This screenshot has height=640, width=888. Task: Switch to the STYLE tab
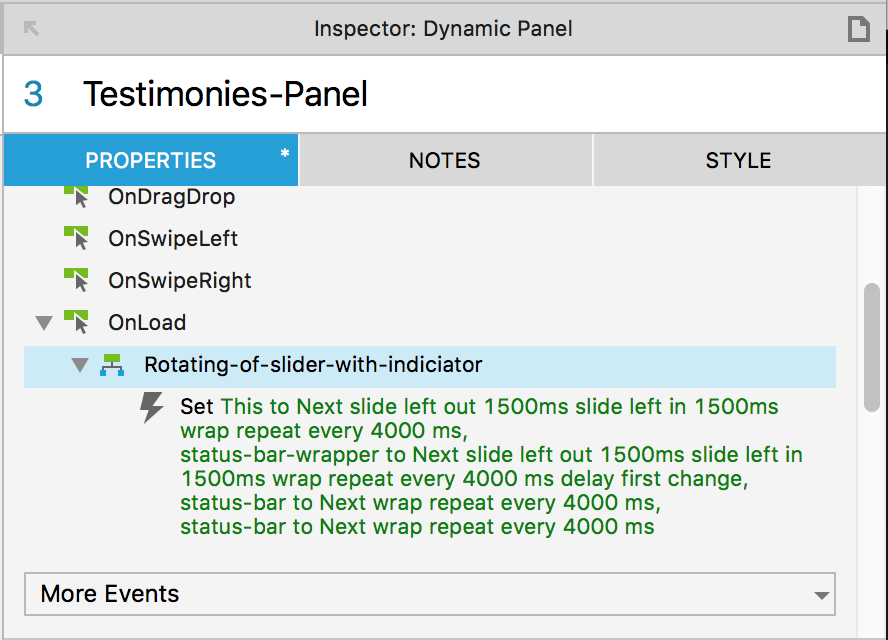click(x=739, y=160)
